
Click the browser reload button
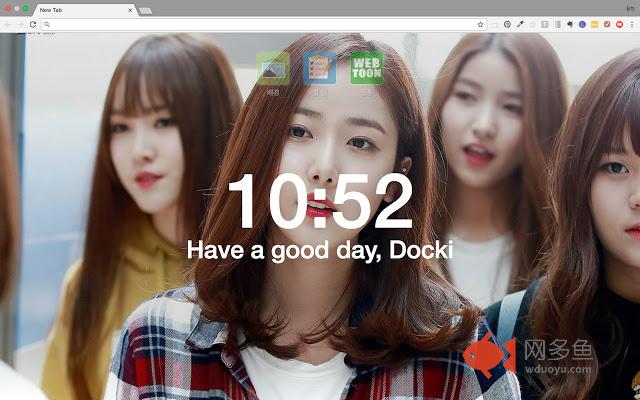34,24
